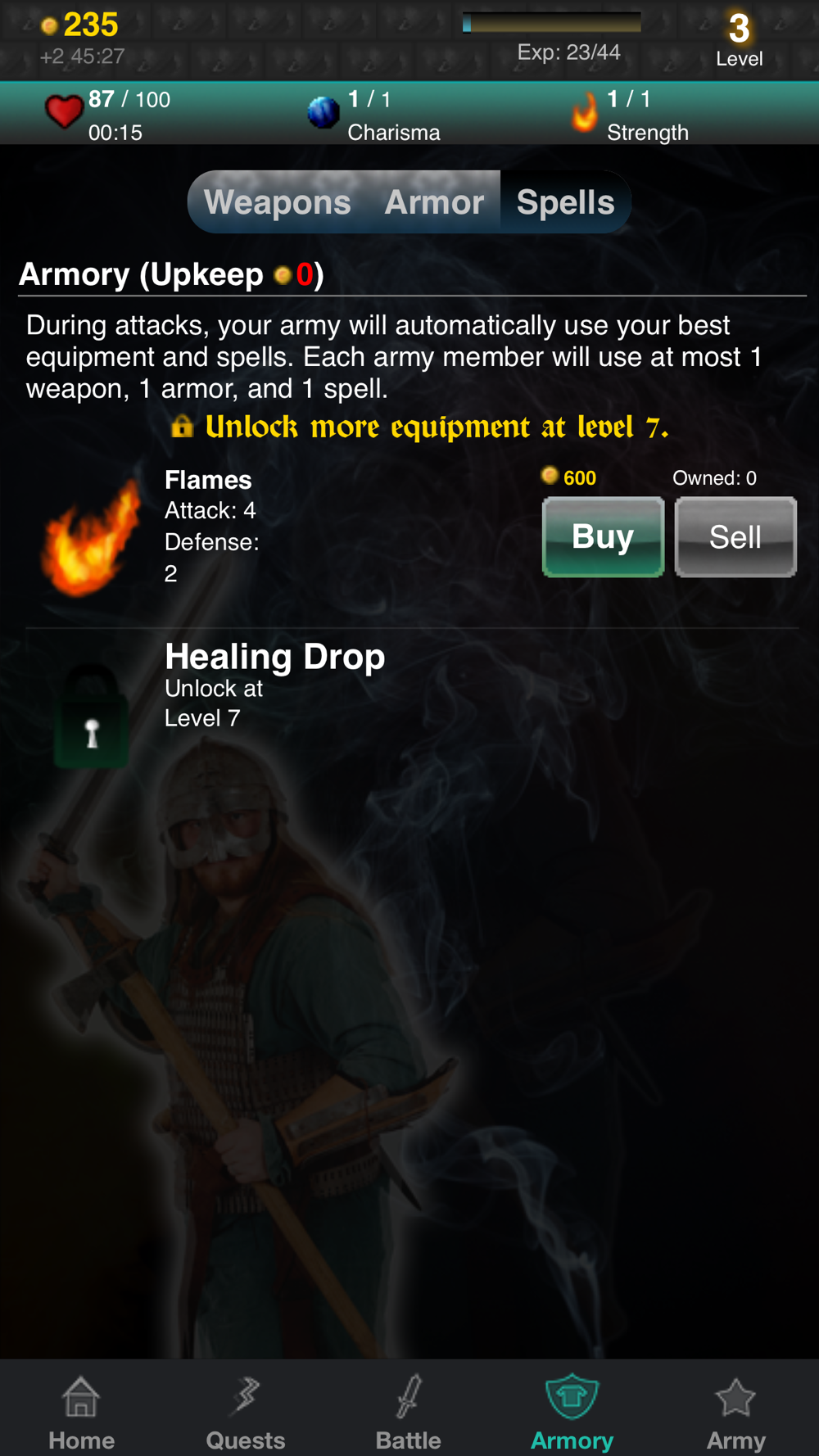The image size is (819, 1456).
Task: Open the Army star icon
Action: pos(735,1397)
